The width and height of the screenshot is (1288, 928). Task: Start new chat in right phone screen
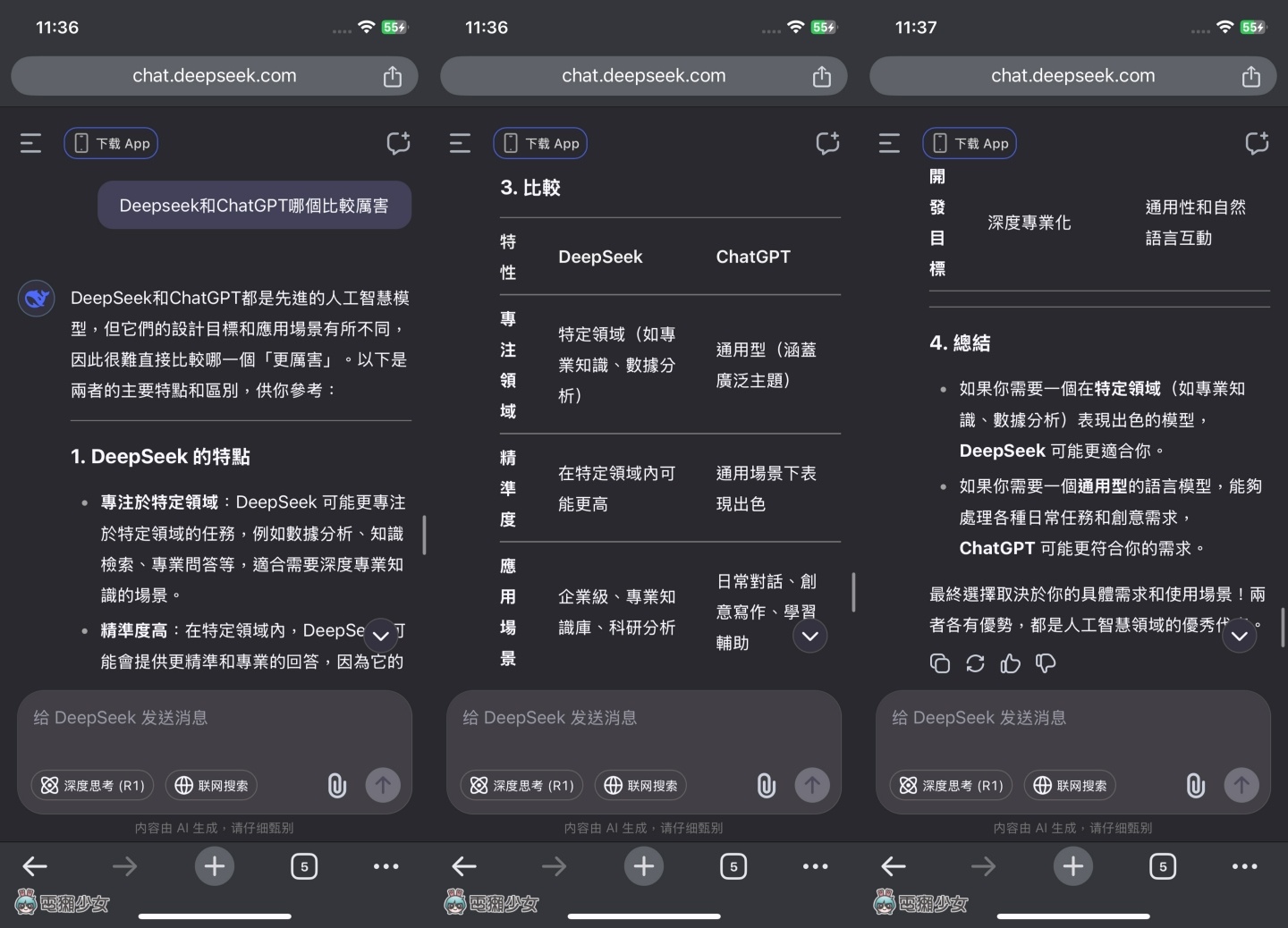click(1257, 143)
